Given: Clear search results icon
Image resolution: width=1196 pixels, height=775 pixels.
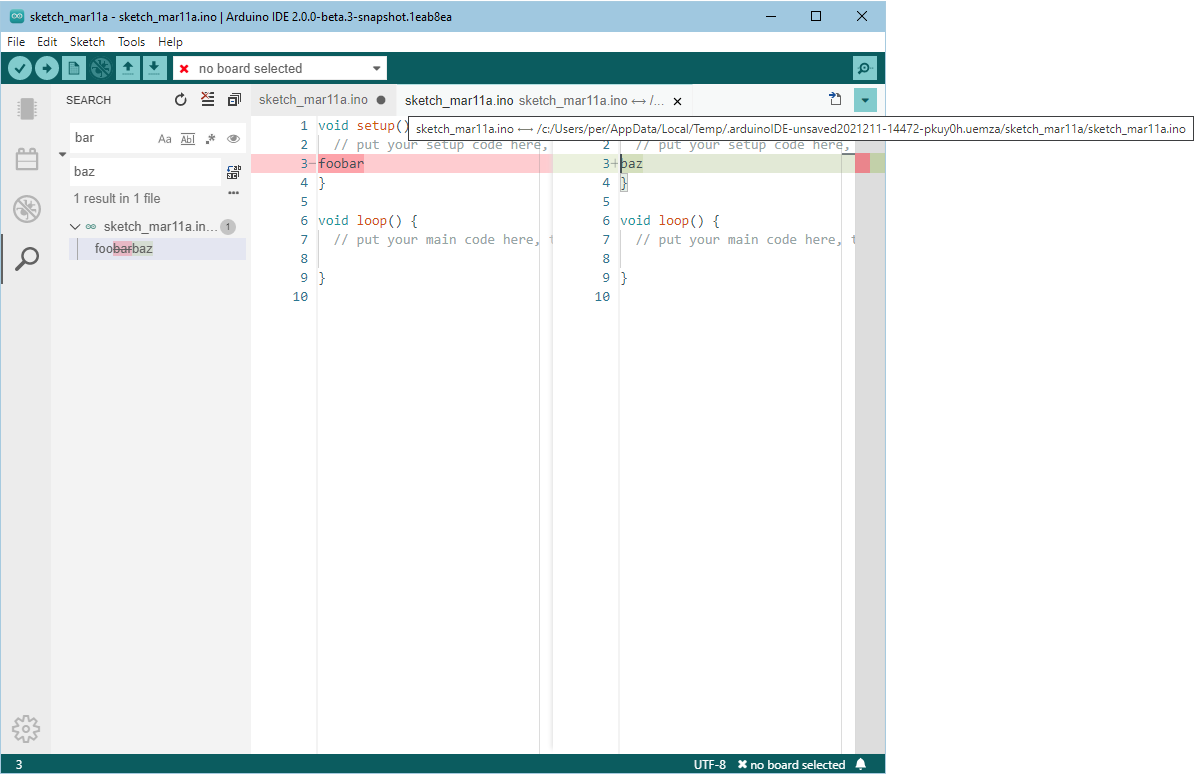Looking at the screenshot, I should pos(207,99).
